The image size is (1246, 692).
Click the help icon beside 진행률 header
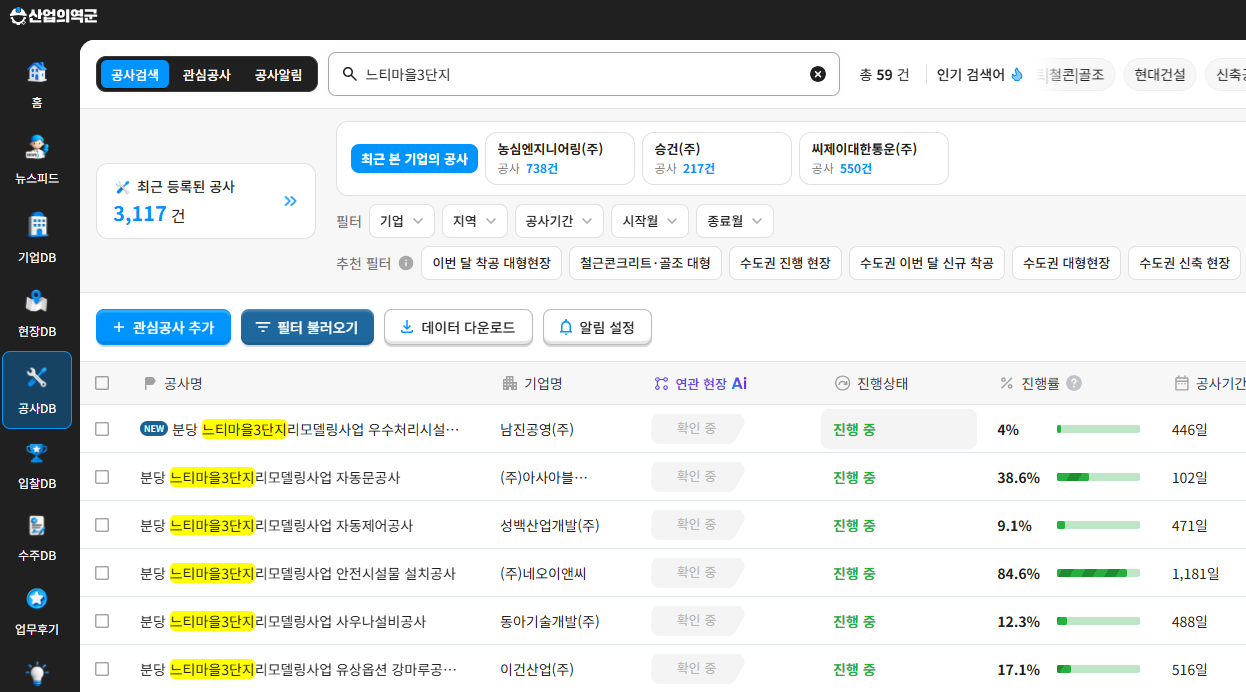tap(1074, 383)
